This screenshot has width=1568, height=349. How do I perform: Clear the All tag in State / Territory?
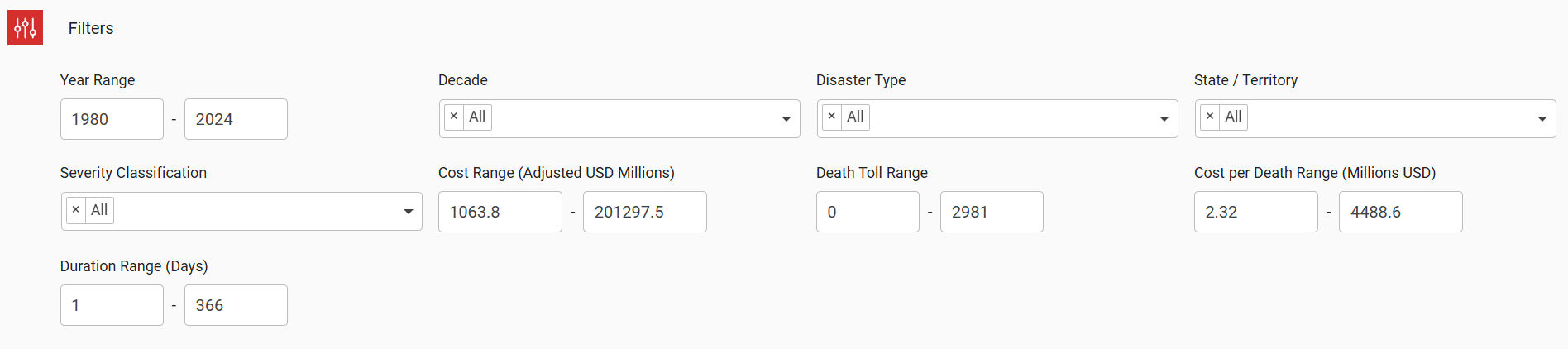pos(1210,117)
